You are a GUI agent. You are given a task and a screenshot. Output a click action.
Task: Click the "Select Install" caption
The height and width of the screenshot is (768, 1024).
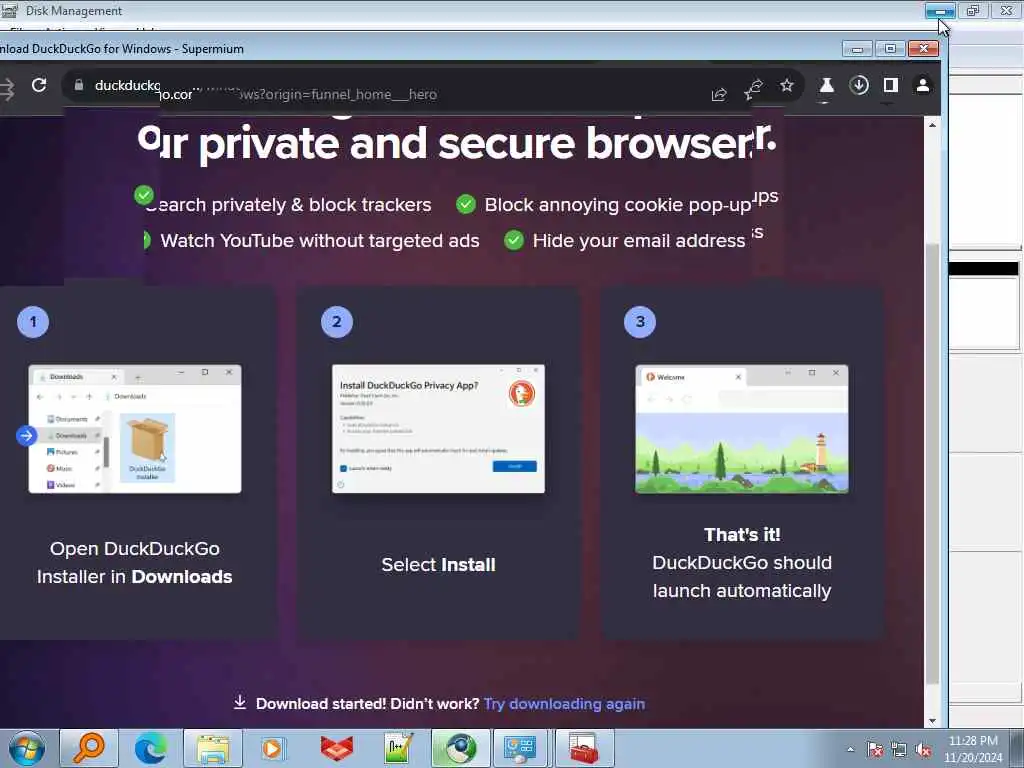click(x=438, y=564)
